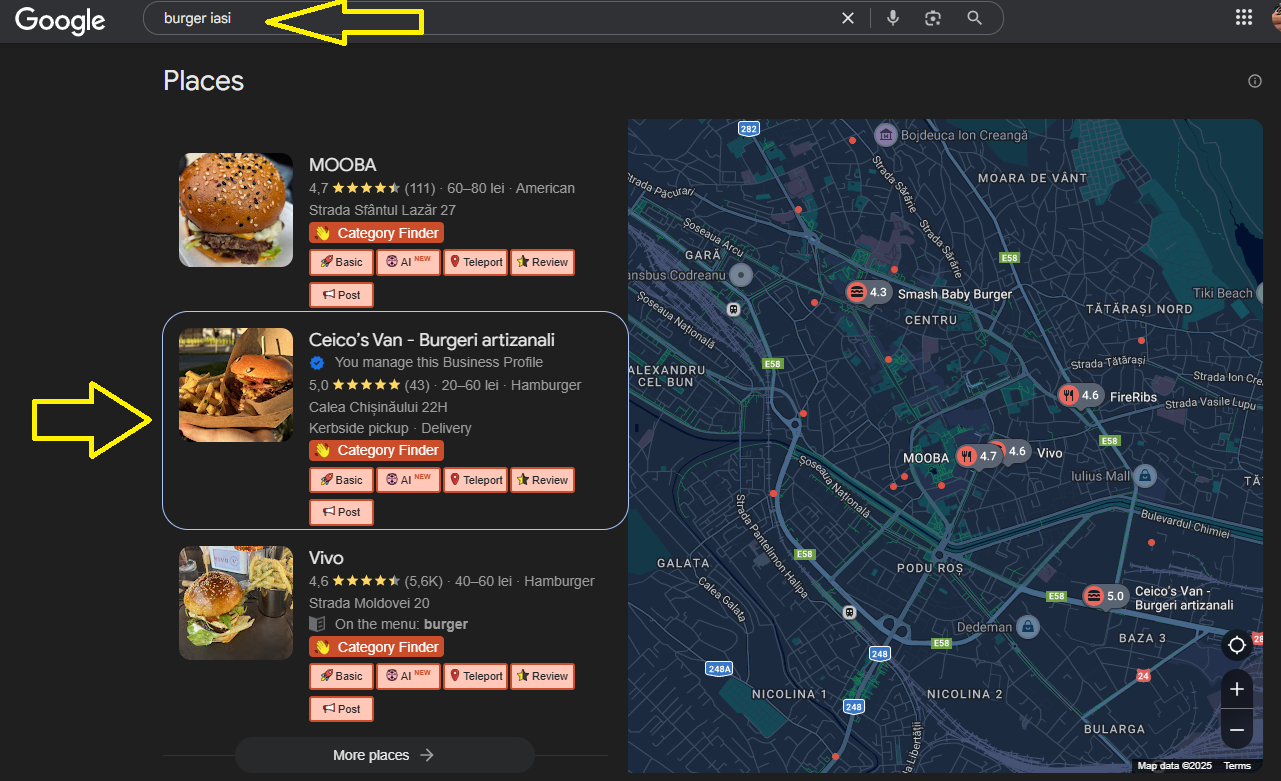Open the map Terms link
The height and width of the screenshot is (781, 1281).
coord(1237,766)
